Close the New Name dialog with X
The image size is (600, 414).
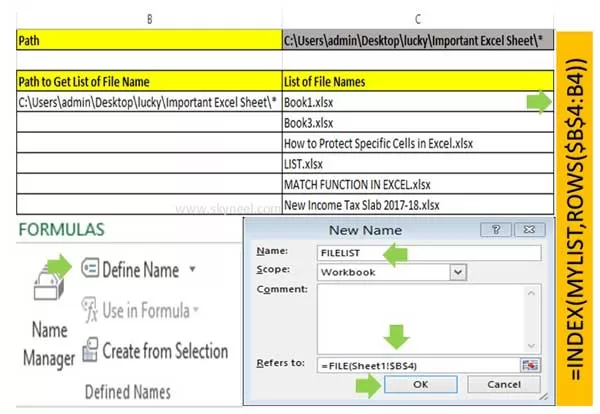tap(529, 230)
